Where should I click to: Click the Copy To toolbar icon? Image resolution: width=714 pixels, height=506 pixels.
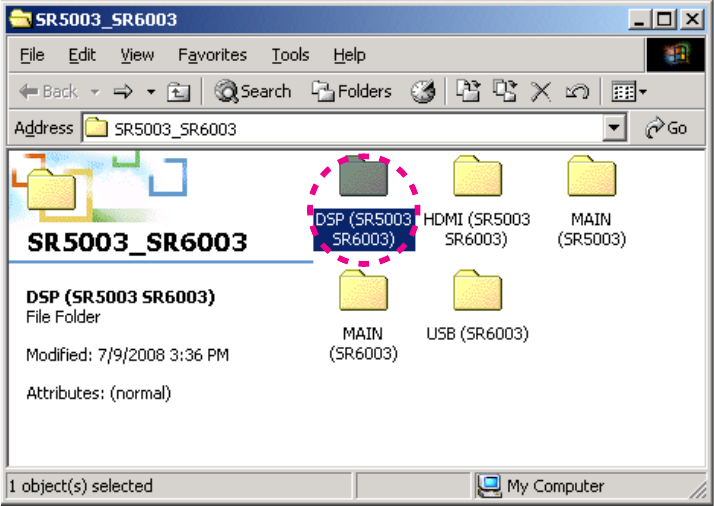[505, 91]
